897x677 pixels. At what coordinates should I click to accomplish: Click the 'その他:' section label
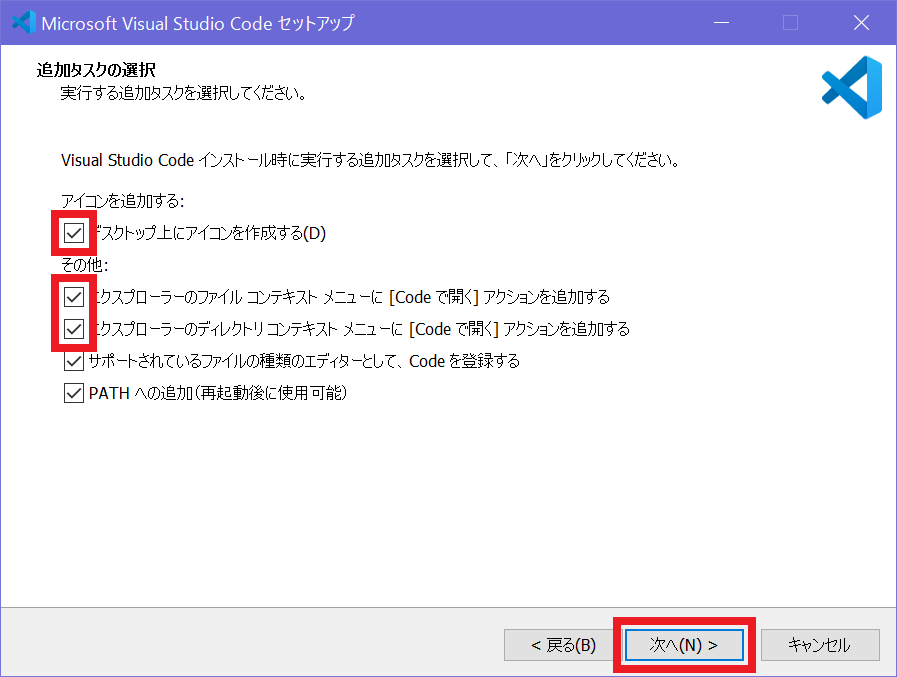[84, 266]
